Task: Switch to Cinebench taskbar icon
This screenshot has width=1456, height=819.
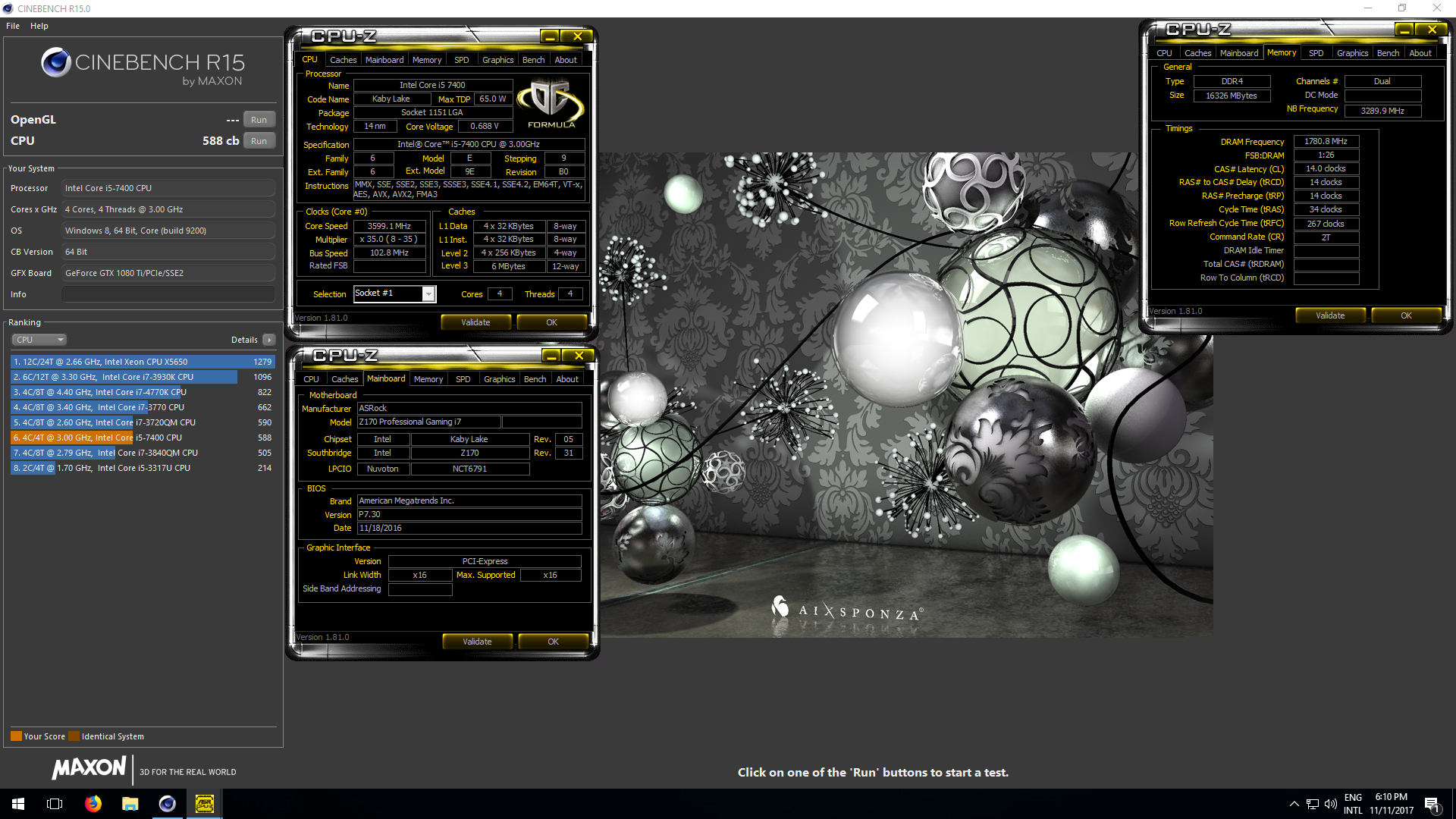Action: (167, 804)
